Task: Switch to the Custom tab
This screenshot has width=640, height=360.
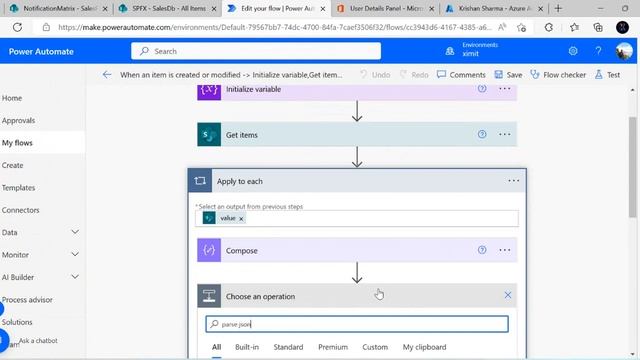Action: coord(375,347)
